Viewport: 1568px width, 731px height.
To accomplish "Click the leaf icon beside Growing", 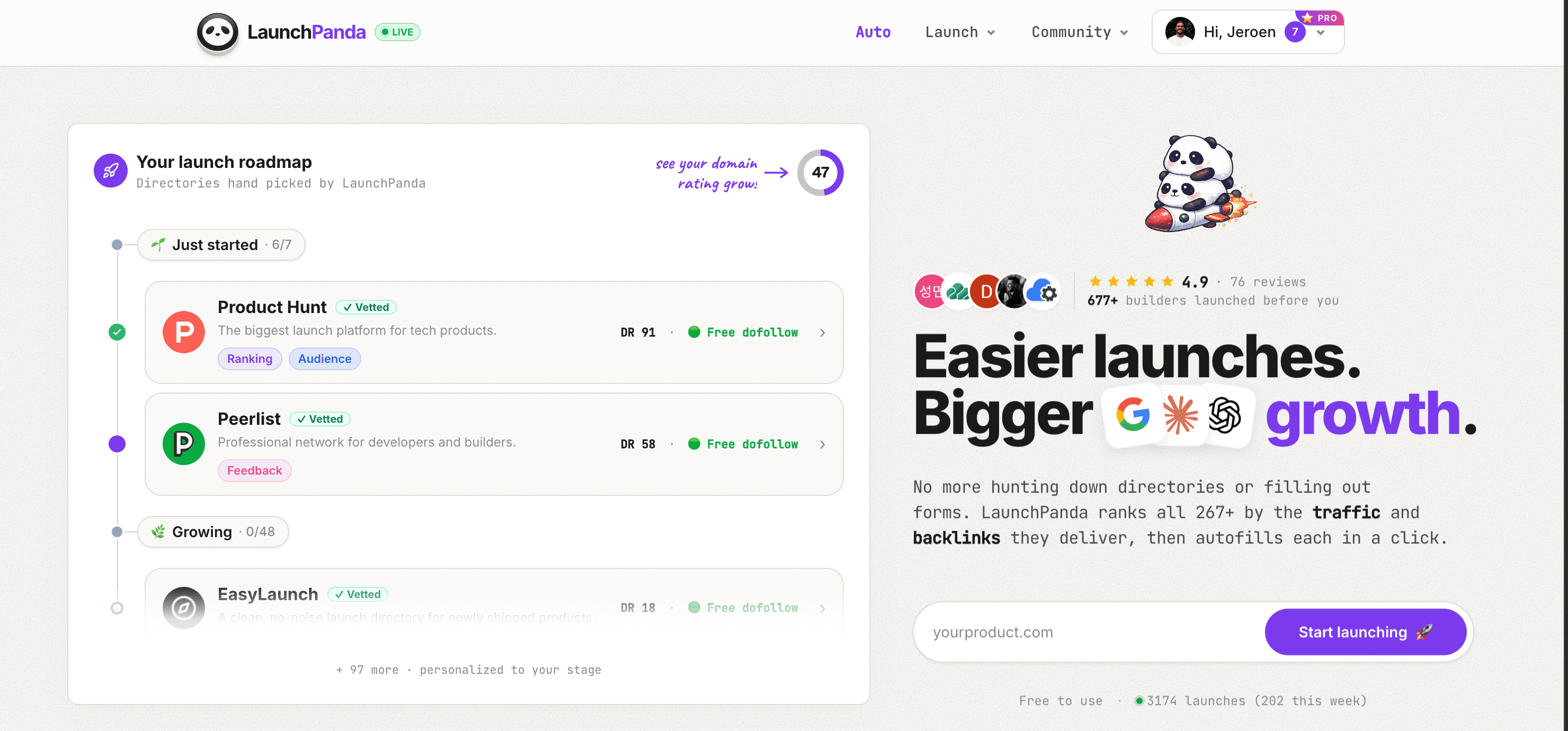I will coord(158,531).
